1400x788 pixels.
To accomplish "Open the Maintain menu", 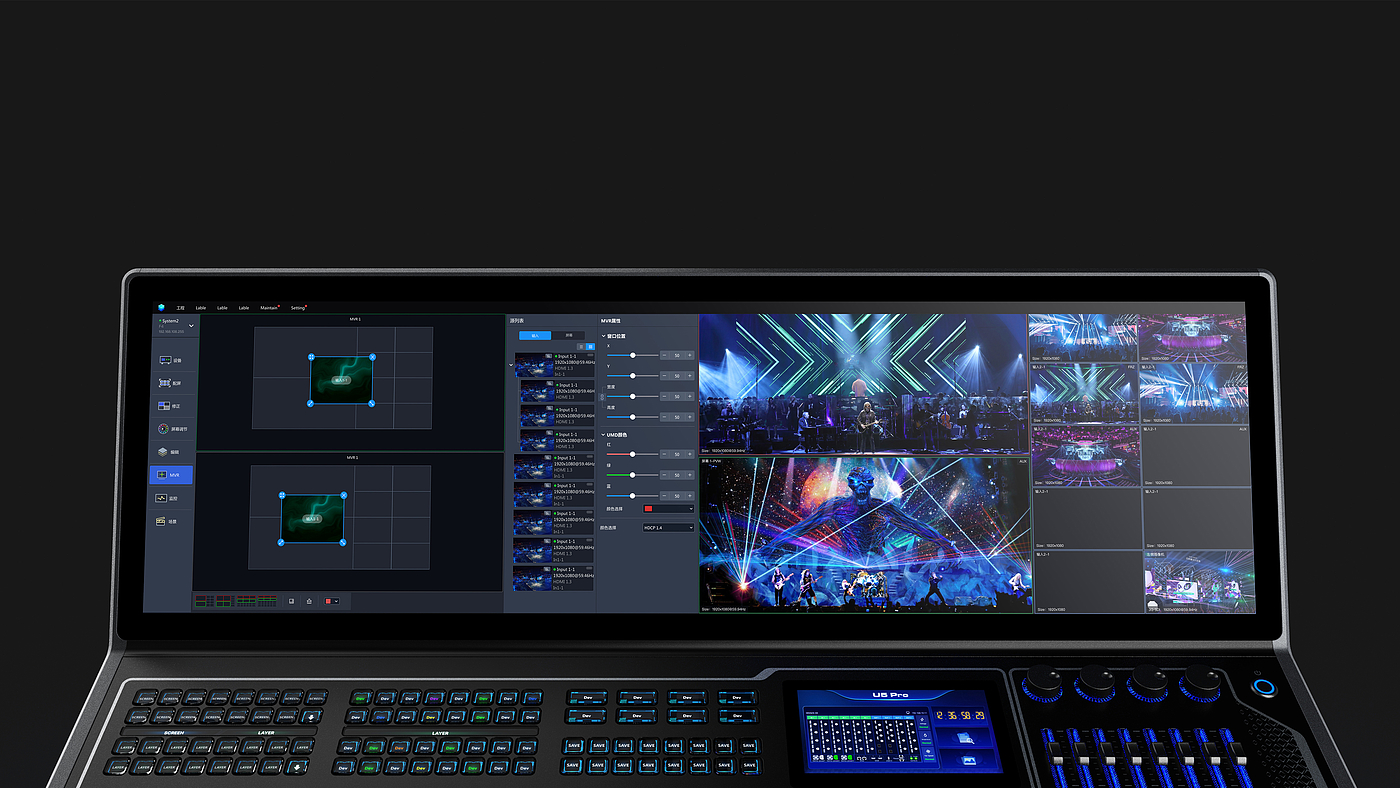I will (x=270, y=308).
